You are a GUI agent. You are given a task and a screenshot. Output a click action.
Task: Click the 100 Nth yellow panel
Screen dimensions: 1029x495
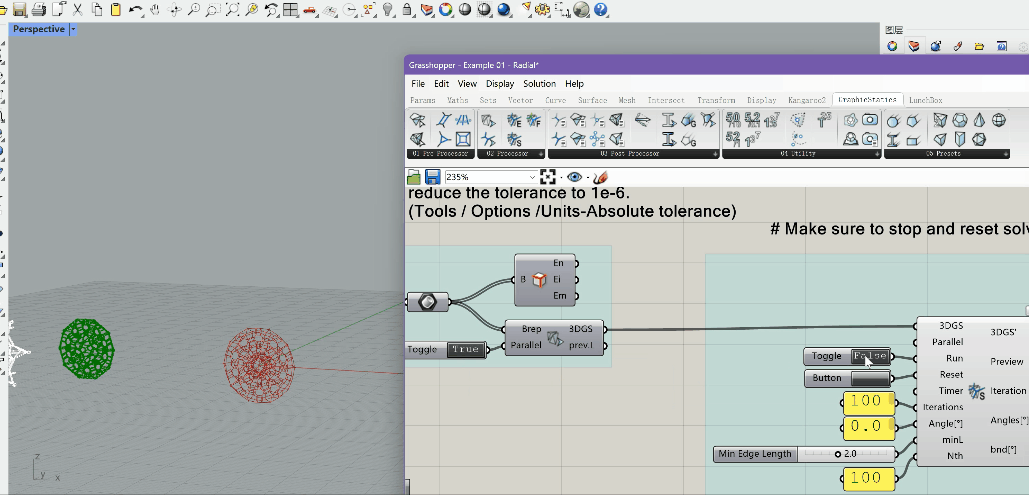868,478
